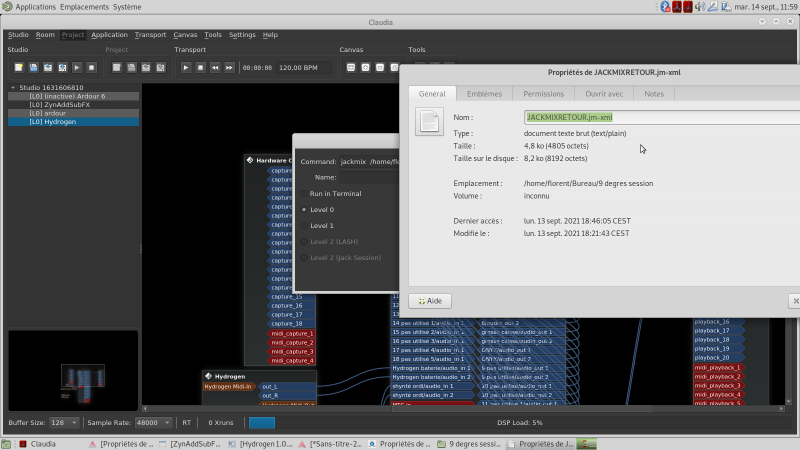Switch to the Permissions tab
The height and width of the screenshot is (450, 800).
click(x=543, y=94)
